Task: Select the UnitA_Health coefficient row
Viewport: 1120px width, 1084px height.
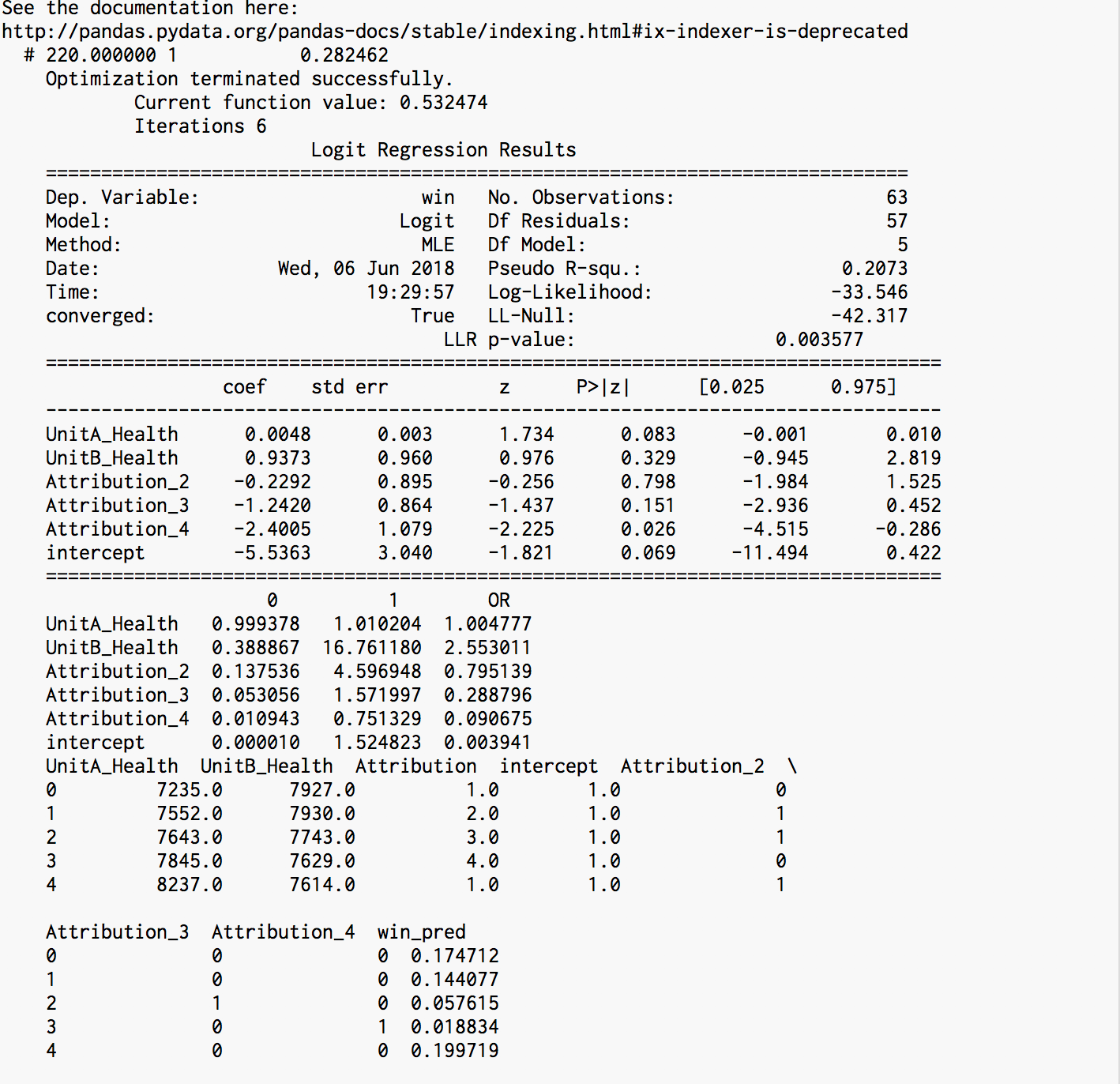Action: 111,434
